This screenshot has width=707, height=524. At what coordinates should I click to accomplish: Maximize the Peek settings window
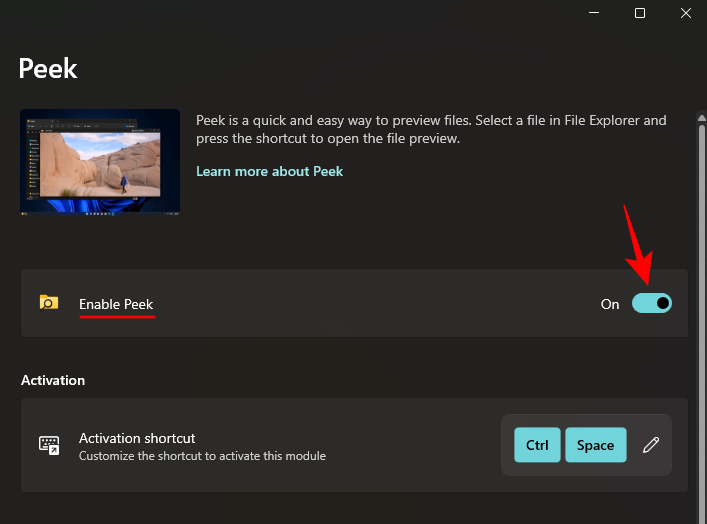point(640,13)
